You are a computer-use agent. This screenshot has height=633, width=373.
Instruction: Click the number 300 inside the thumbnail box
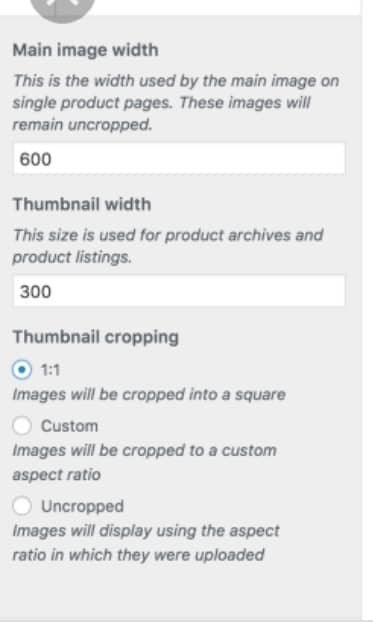click(36, 291)
